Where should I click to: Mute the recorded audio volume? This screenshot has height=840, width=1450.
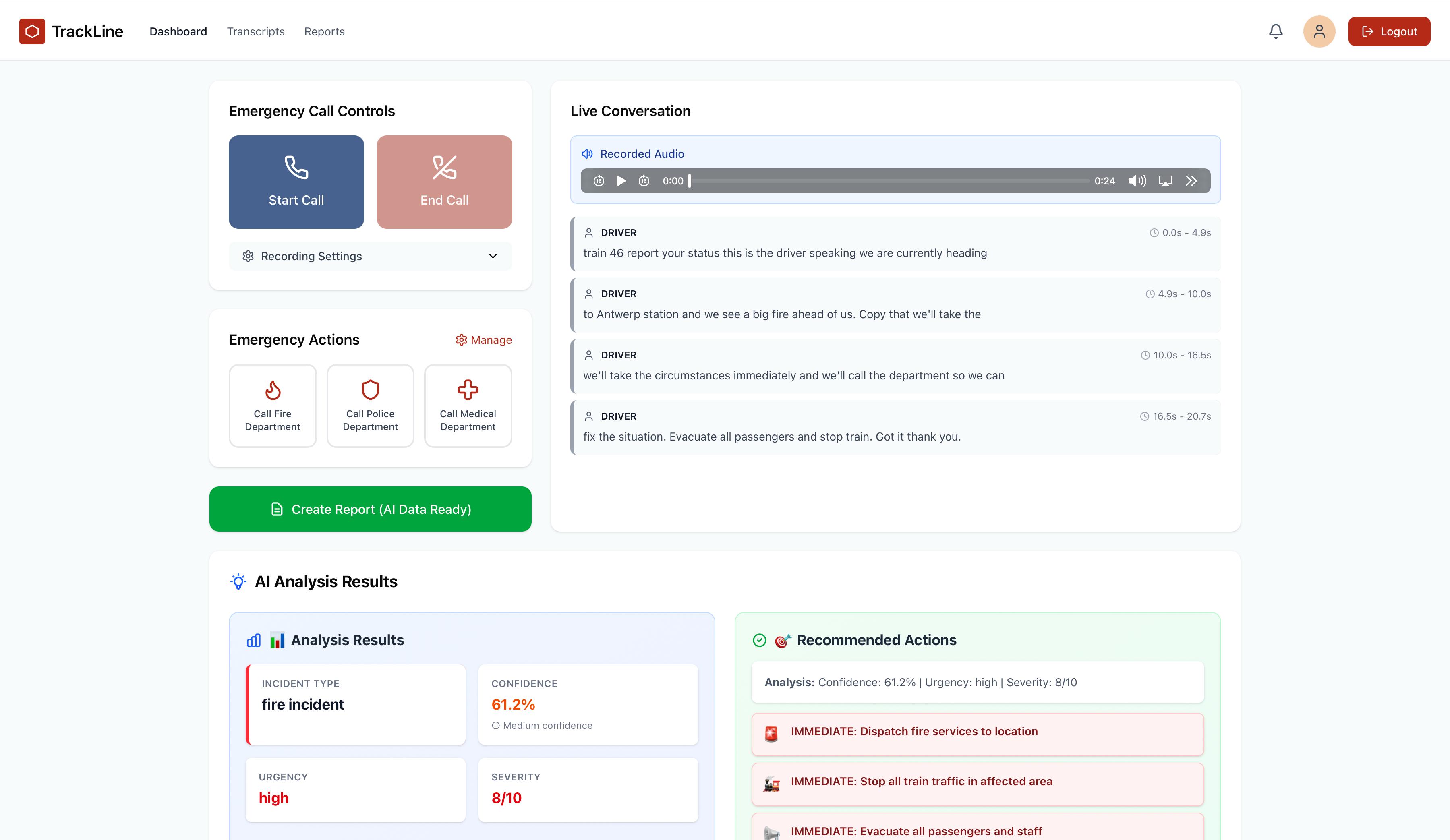click(1137, 181)
